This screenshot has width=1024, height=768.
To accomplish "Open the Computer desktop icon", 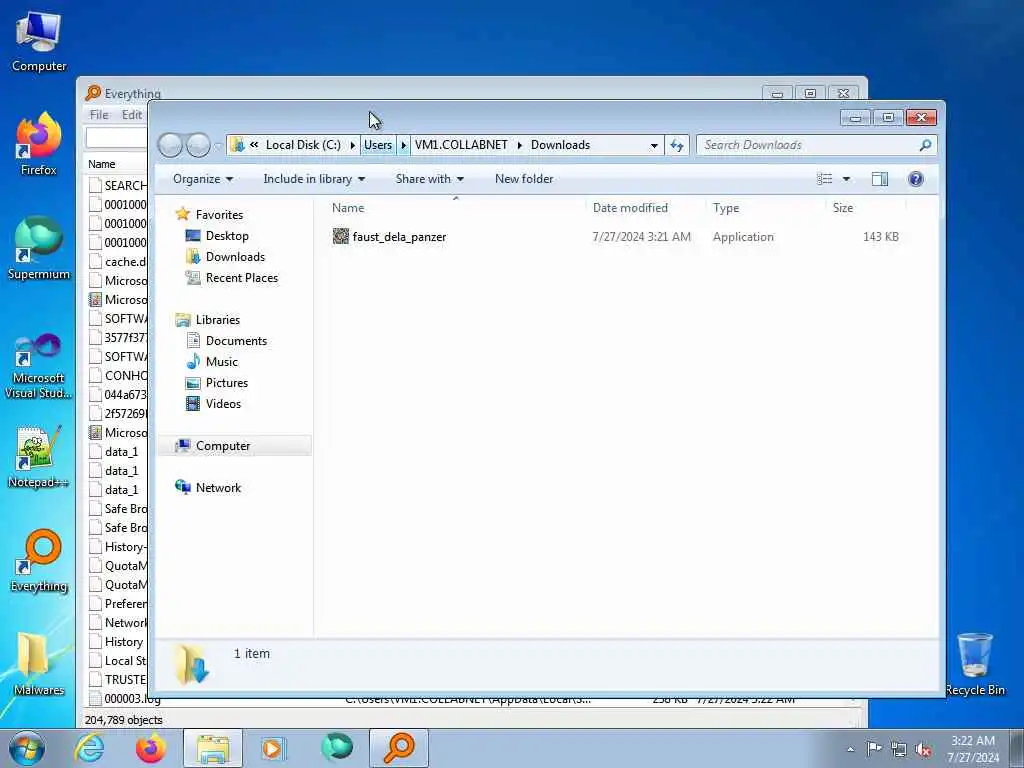I will pyautogui.click(x=39, y=42).
